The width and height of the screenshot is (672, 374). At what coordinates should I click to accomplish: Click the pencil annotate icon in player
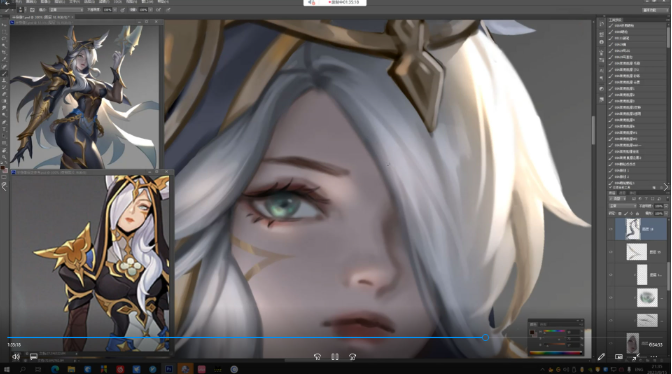(601, 356)
